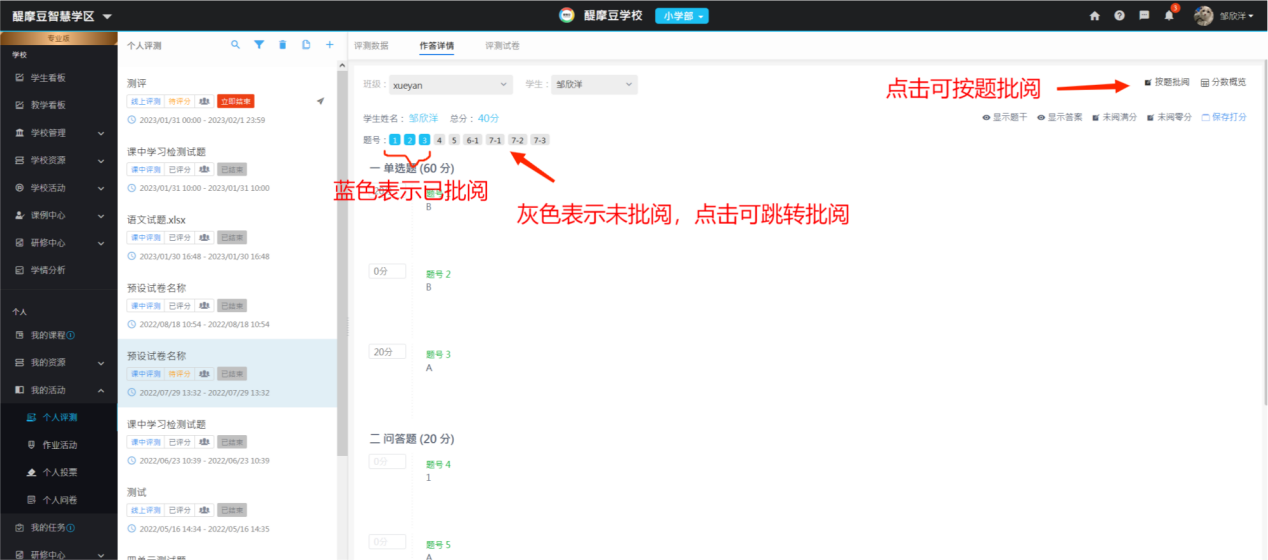
Task: Open the chat messages icon
Action: coord(1144,16)
